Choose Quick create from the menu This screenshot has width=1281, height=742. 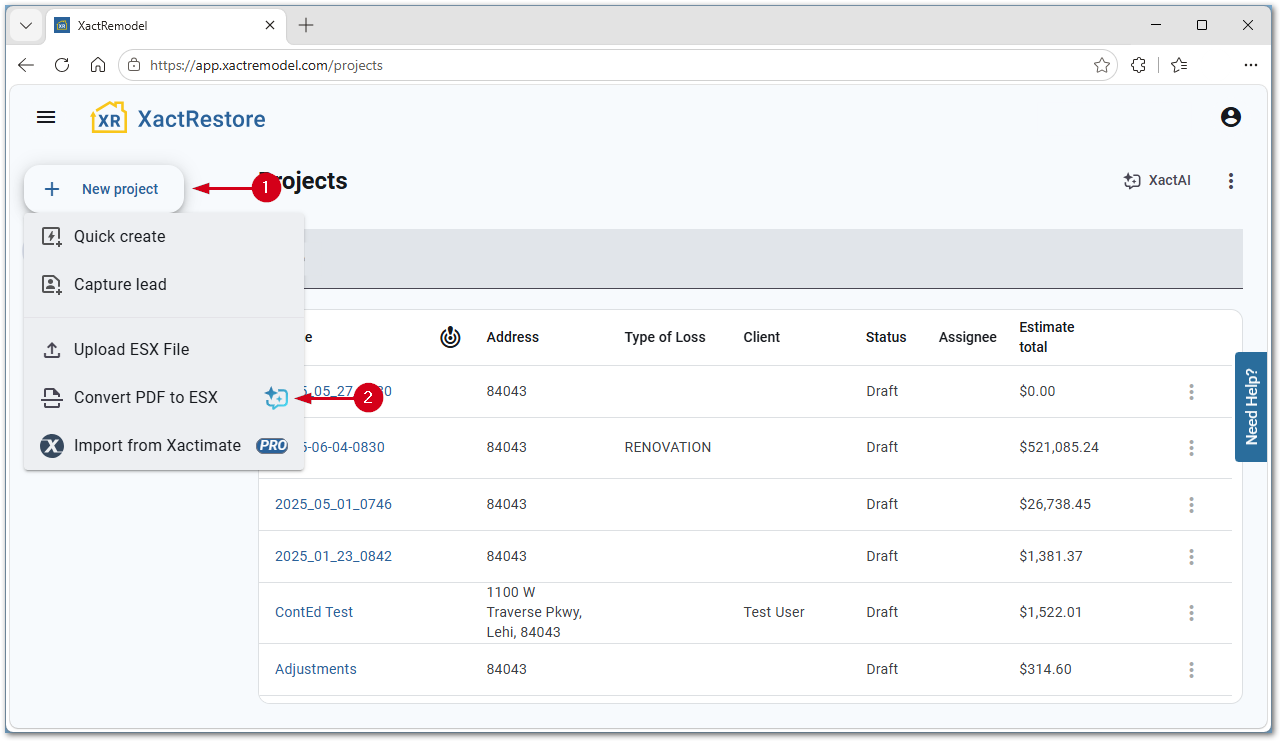click(x=164, y=237)
